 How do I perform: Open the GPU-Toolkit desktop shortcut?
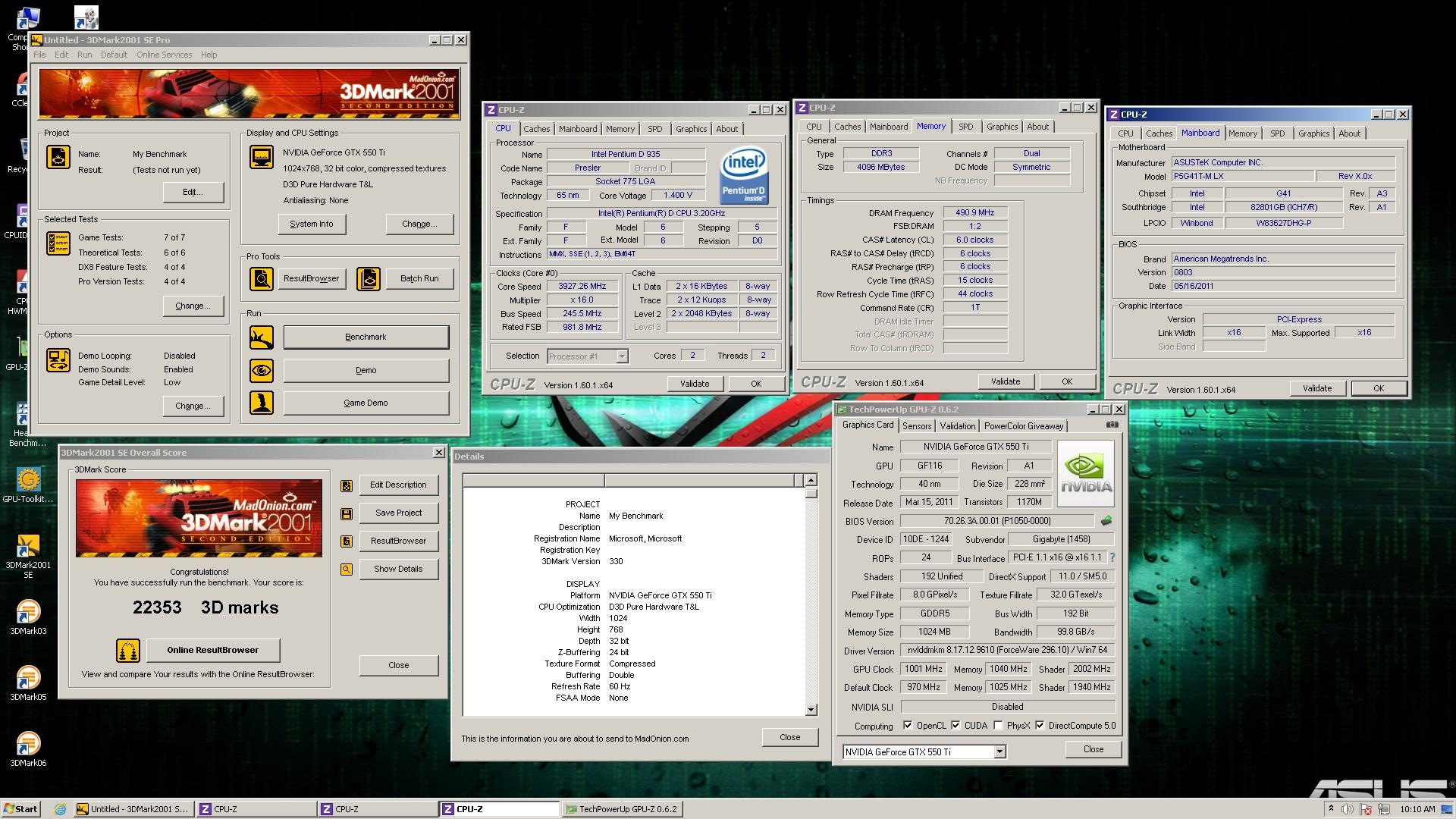(28, 485)
